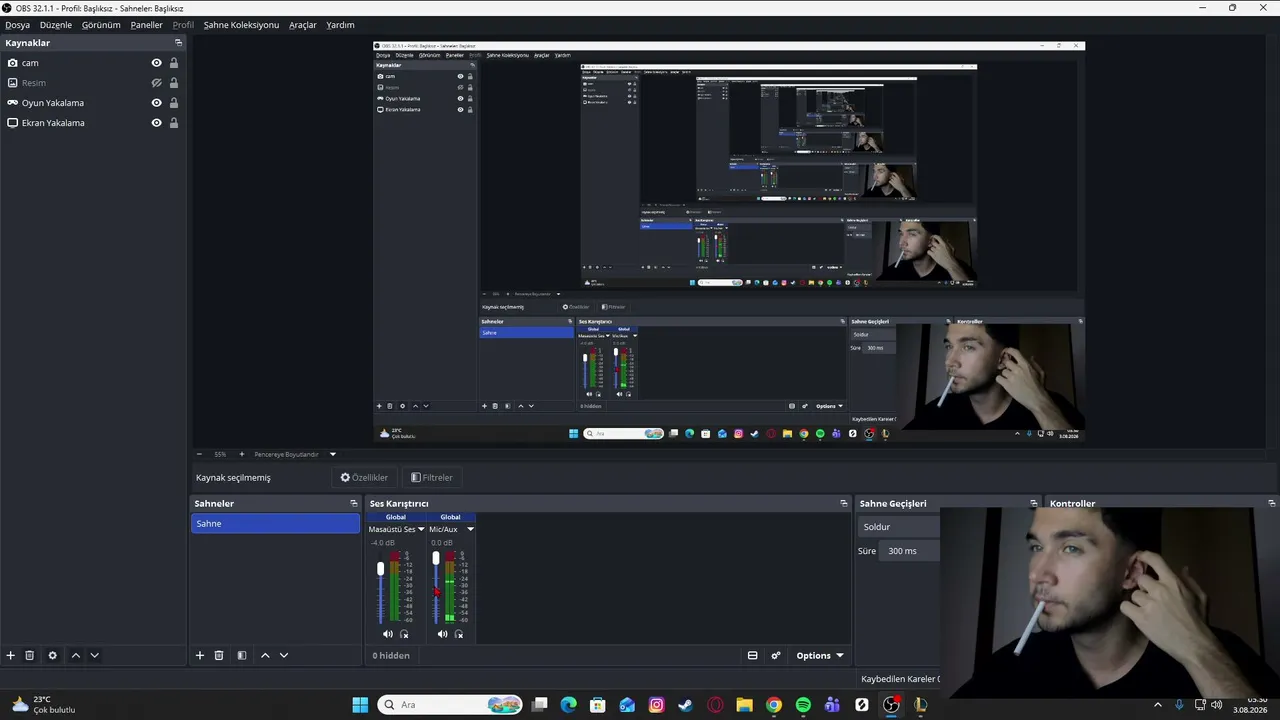This screenshot has width=1280, height=720.
Task: Show the Resim source
Action: click(156, 83)
